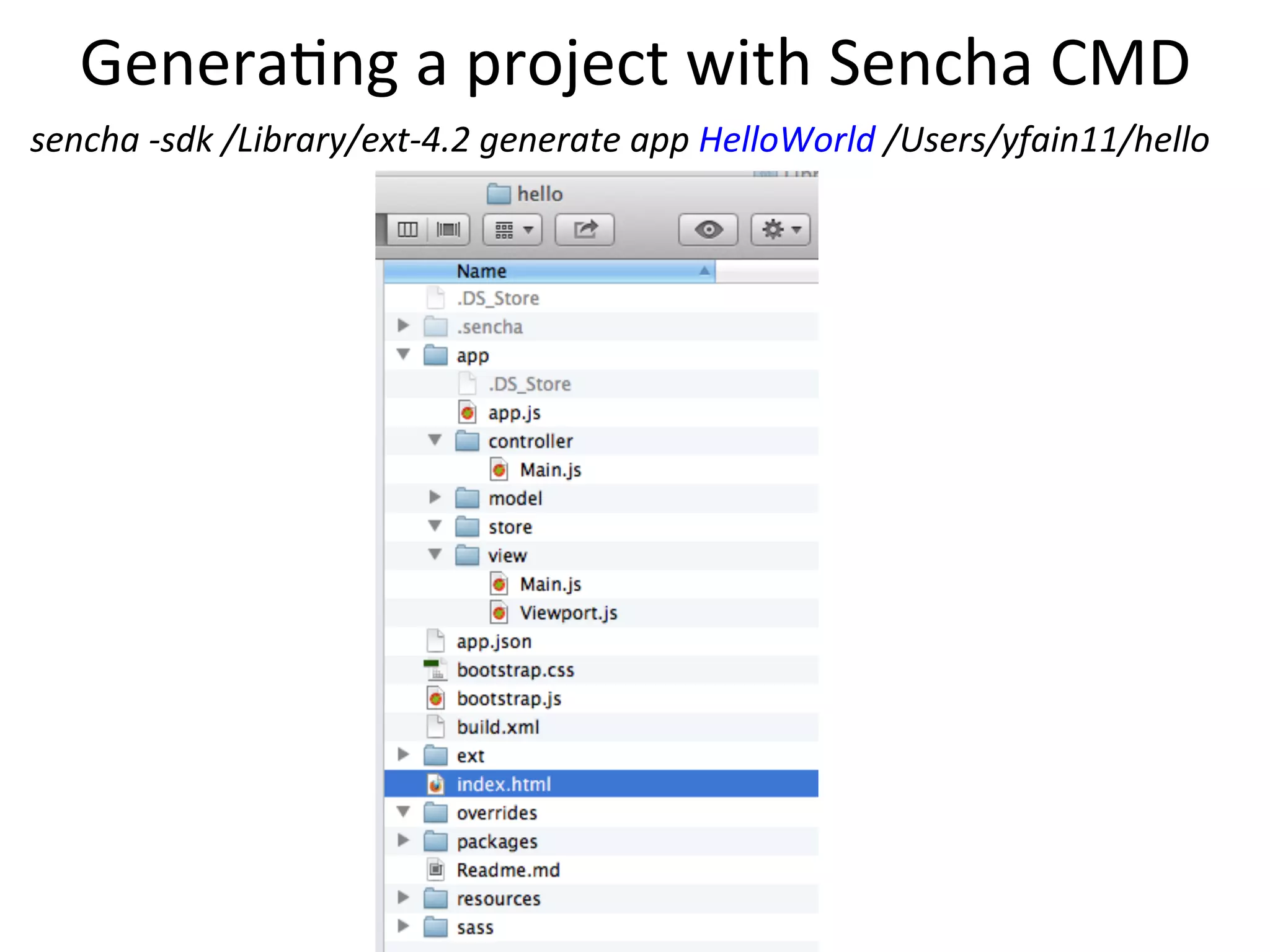Select the app.js file icon
Screen dimensions: 1270x952
tap(468, 412)
